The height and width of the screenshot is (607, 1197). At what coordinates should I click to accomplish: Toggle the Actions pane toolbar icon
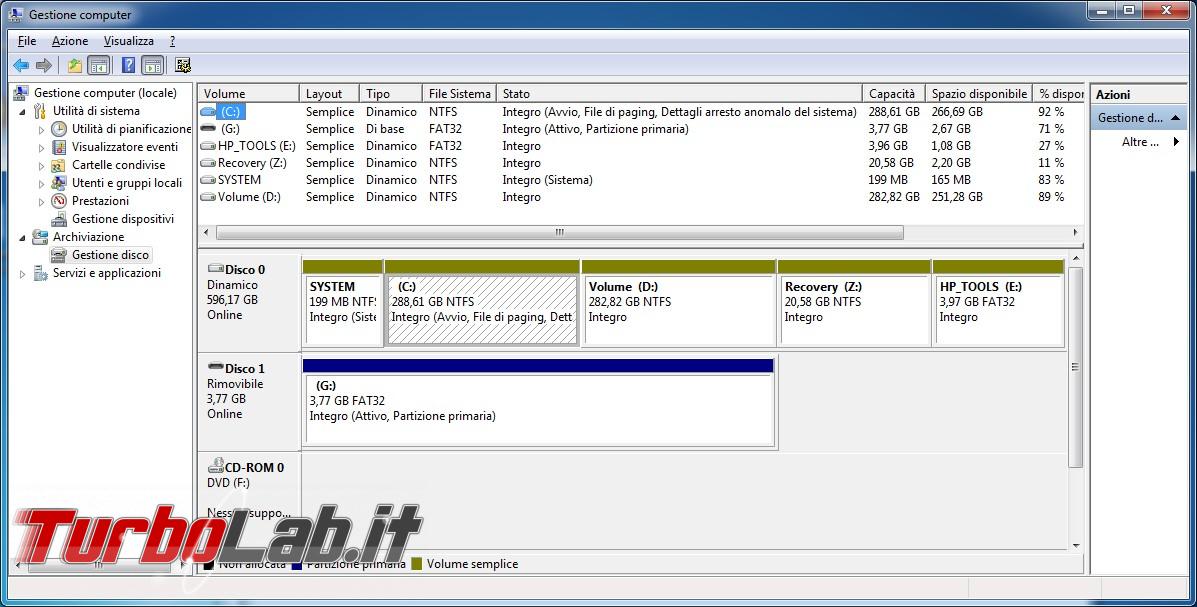click(152, 66)
